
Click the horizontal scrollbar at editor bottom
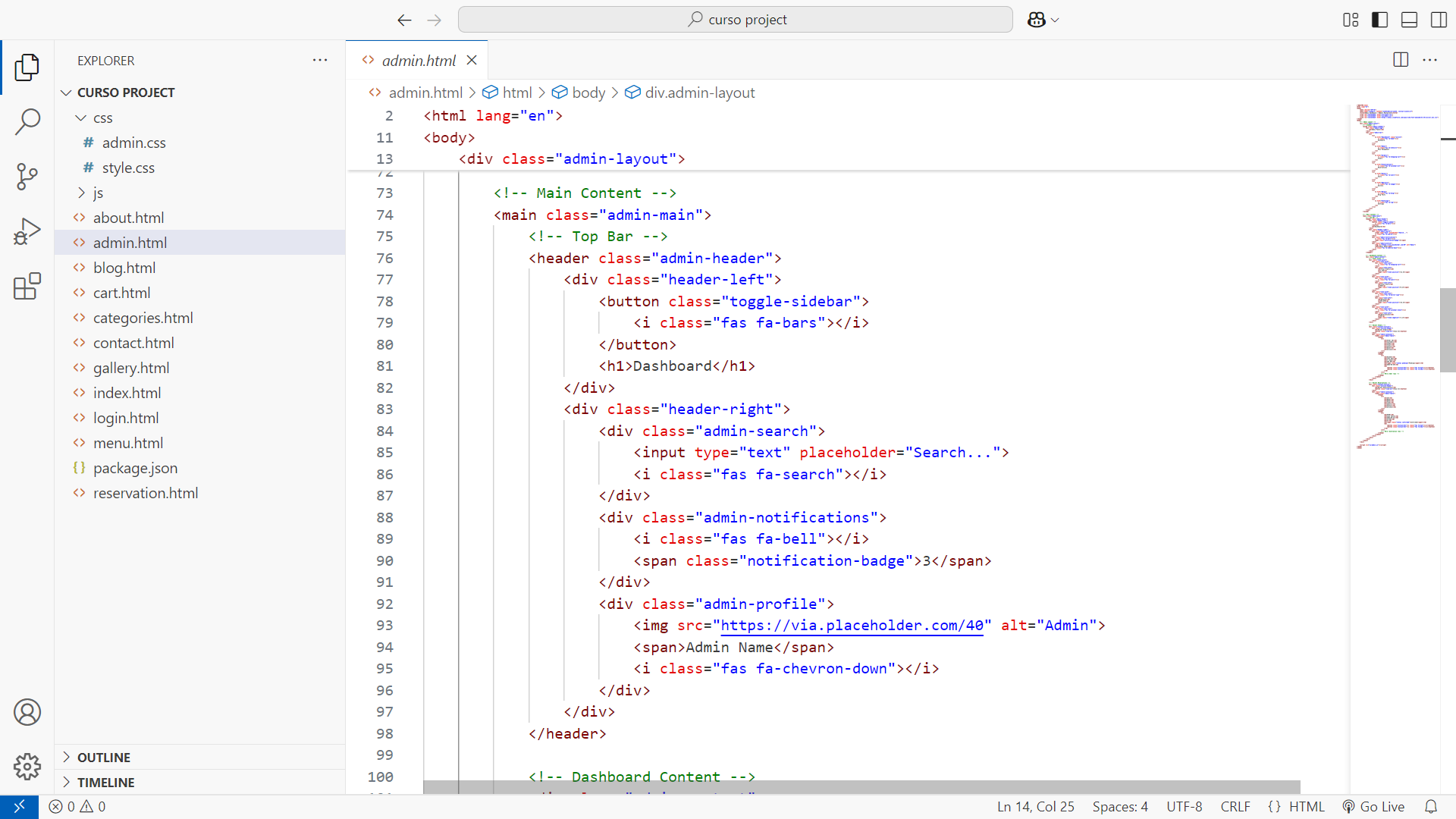pos(861,787)
